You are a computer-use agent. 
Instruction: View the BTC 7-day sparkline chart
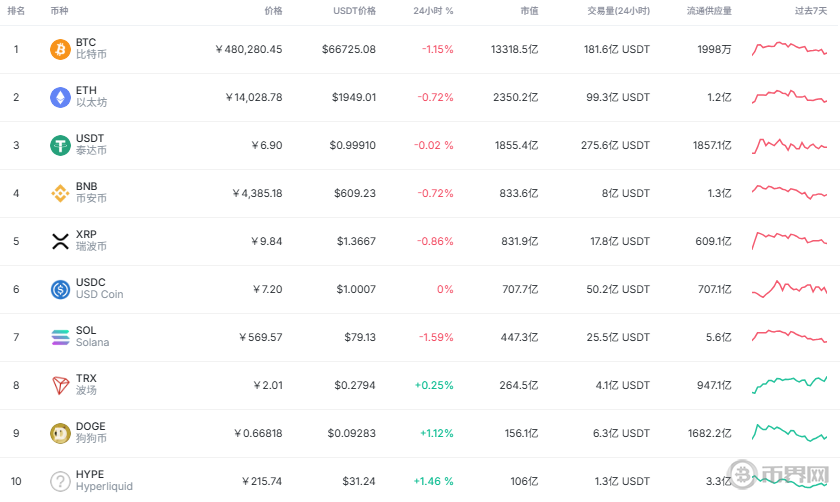(789, 49)
